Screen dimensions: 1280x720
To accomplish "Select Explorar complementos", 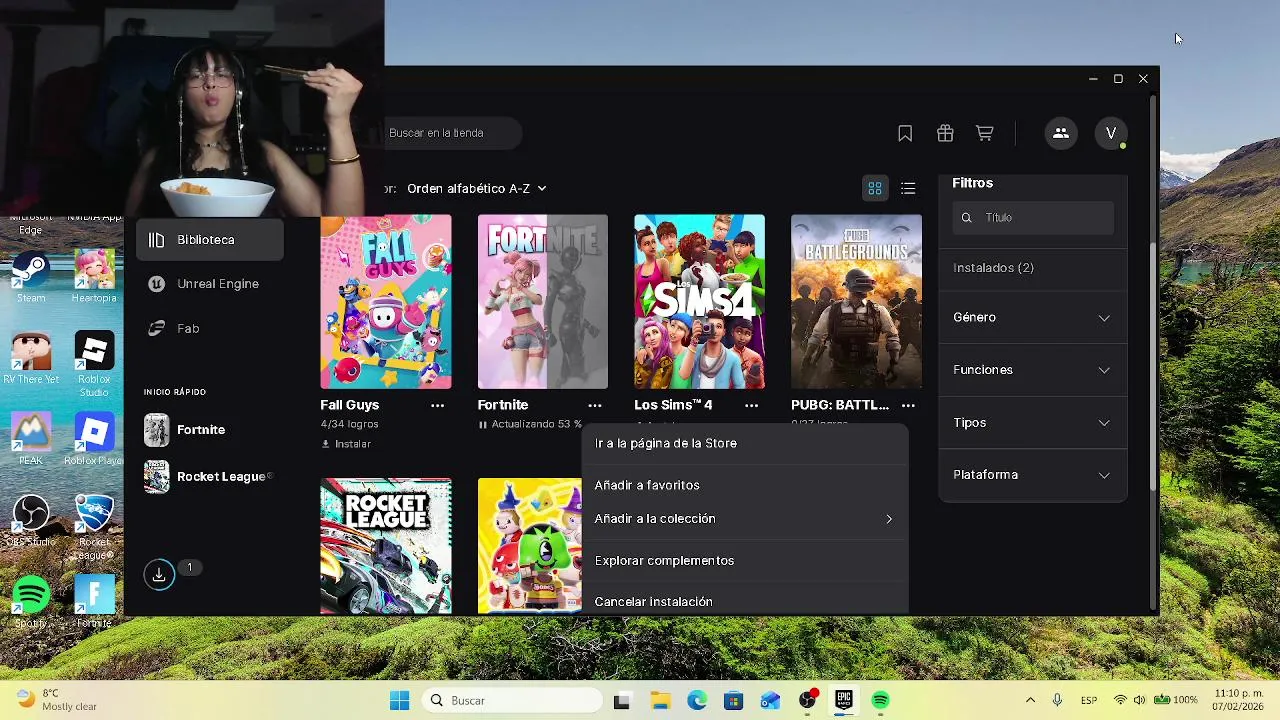I will tap(745, 561).
